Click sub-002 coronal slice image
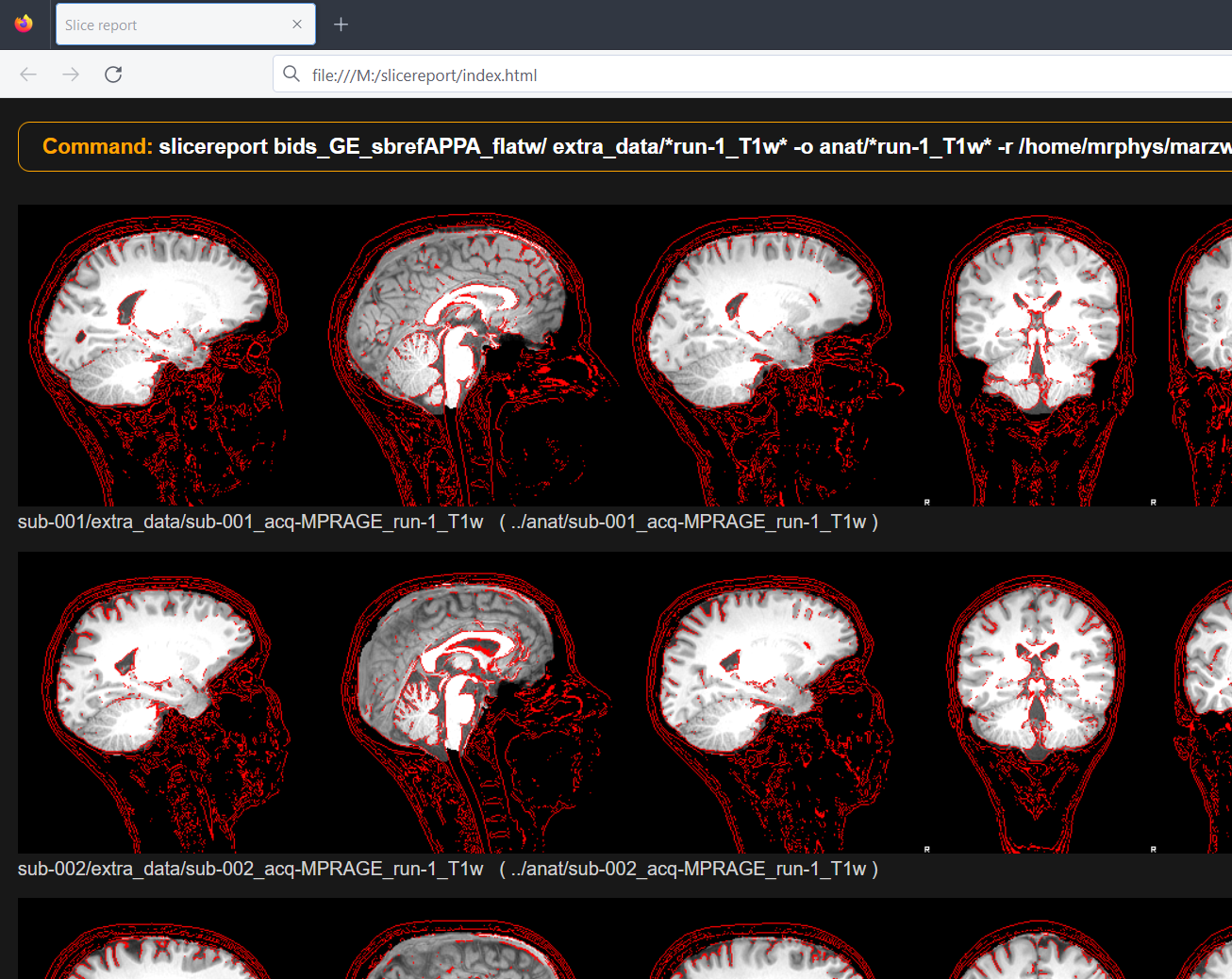Image resolution: width=1232 pixels, height=979 pixels. [x=1037, y=704]
